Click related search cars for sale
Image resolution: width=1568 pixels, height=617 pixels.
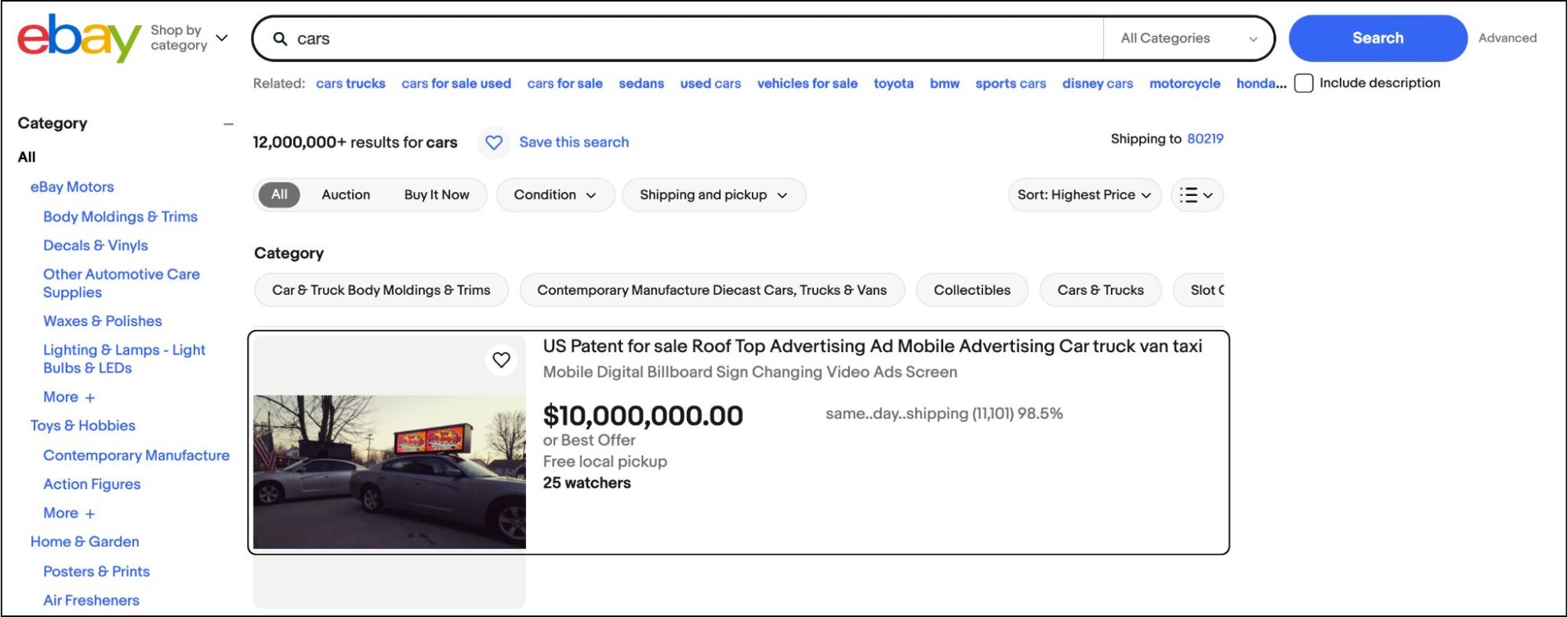pyautogui.click(x=564, y=83)
